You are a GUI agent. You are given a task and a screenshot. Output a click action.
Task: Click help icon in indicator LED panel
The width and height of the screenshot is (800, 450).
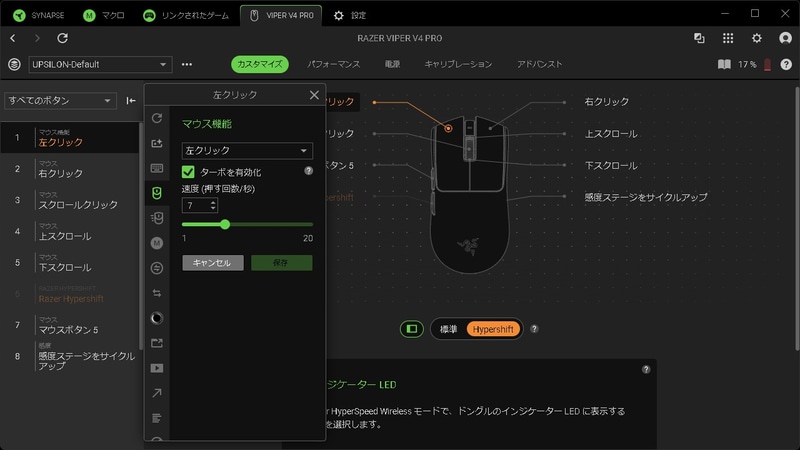[x=646, y=369]
